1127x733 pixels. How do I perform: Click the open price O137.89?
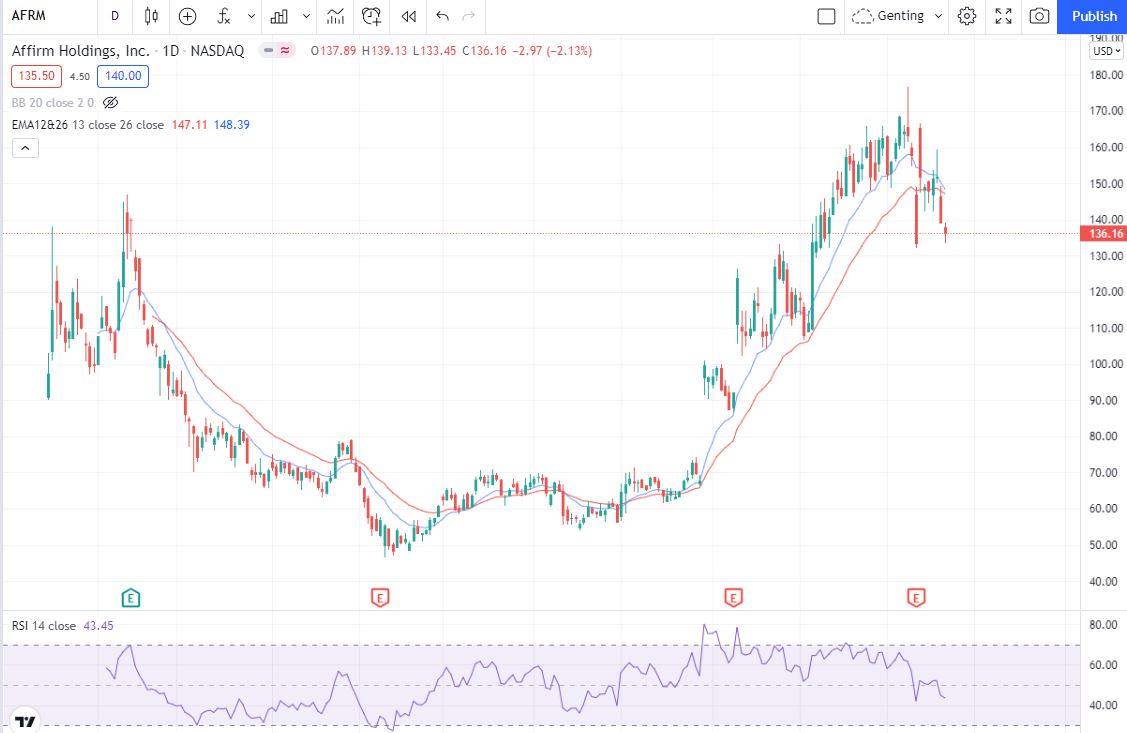334,51
